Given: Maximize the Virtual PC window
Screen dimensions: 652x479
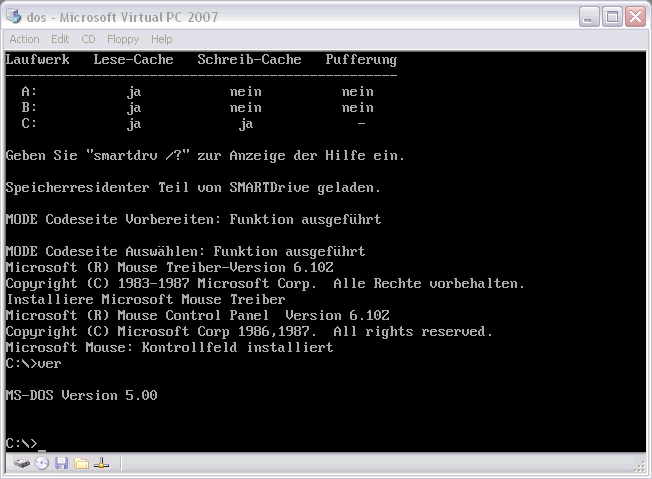Looking at the screenshot, I should pos(612,17).
